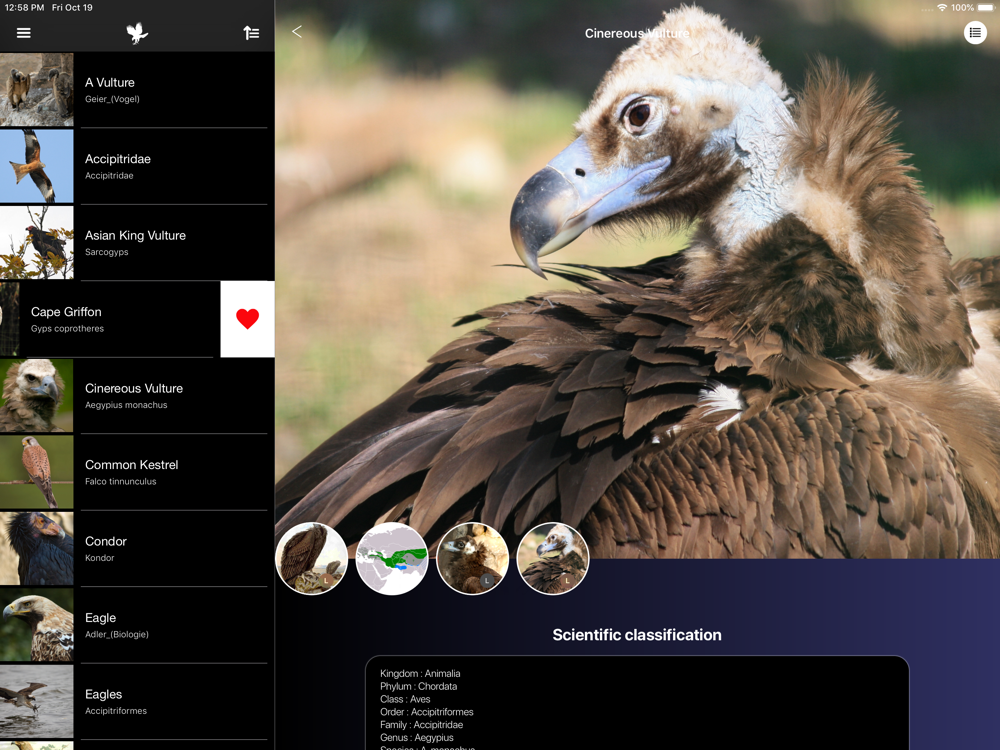
Task: View third circular gallery photo of vulture
Action: click(x=473, y=559)
